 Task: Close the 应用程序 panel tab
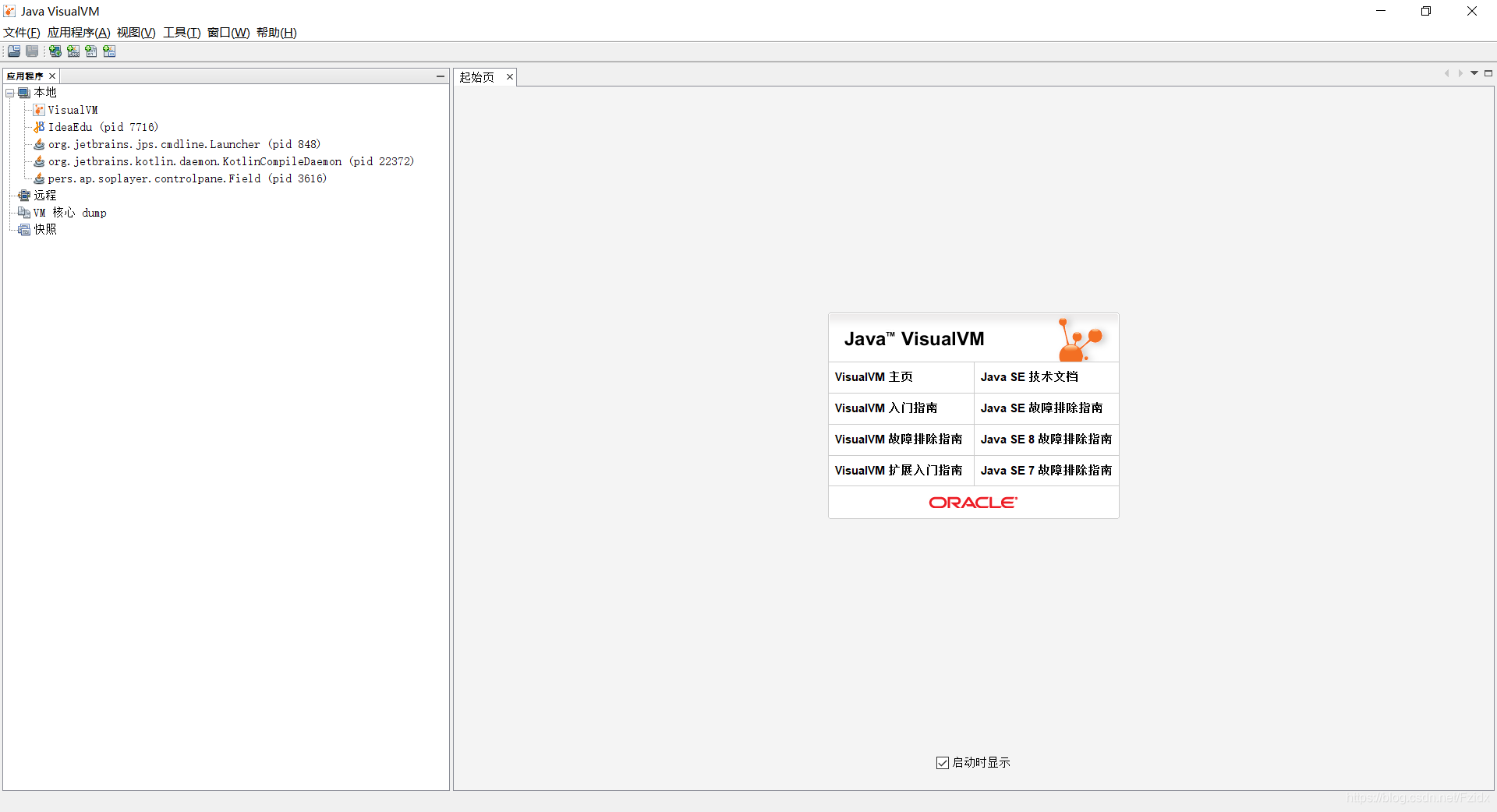[52, 76]
